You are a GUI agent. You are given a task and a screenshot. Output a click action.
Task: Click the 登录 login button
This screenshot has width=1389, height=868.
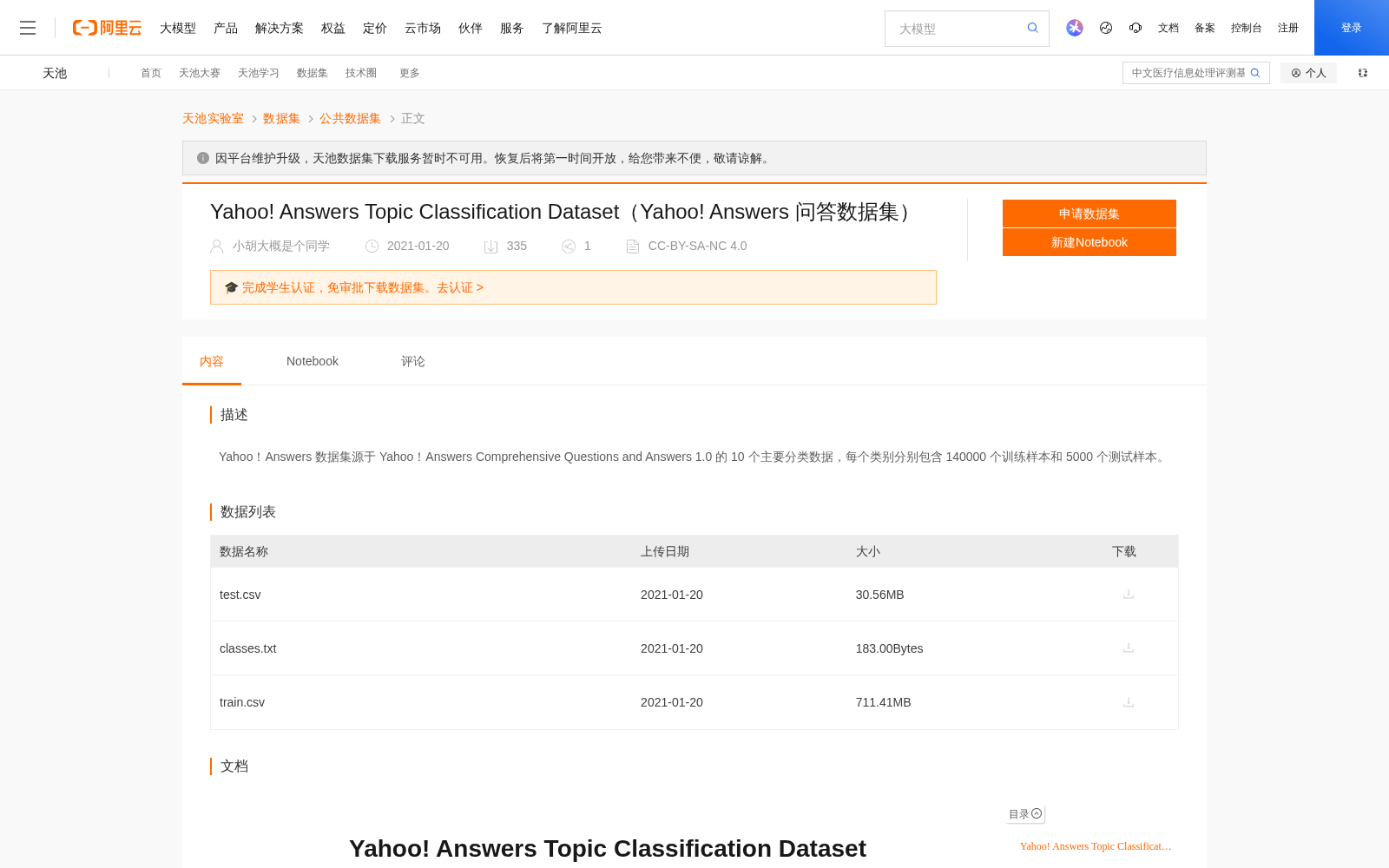click(1352, 28)
